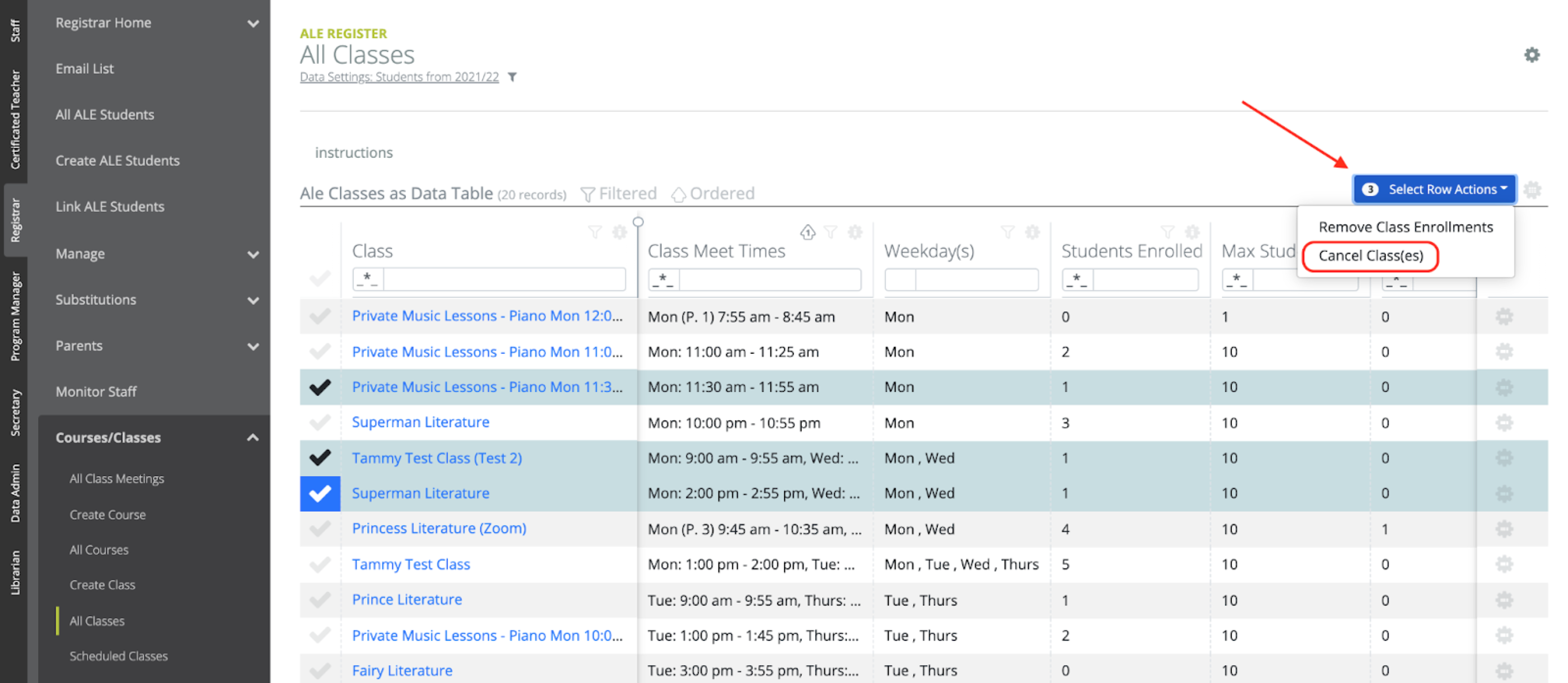This screenshot has height=683, width=1568.
Task: Expand the Substitutions sidebar section
Action: (x=253, y=301)
